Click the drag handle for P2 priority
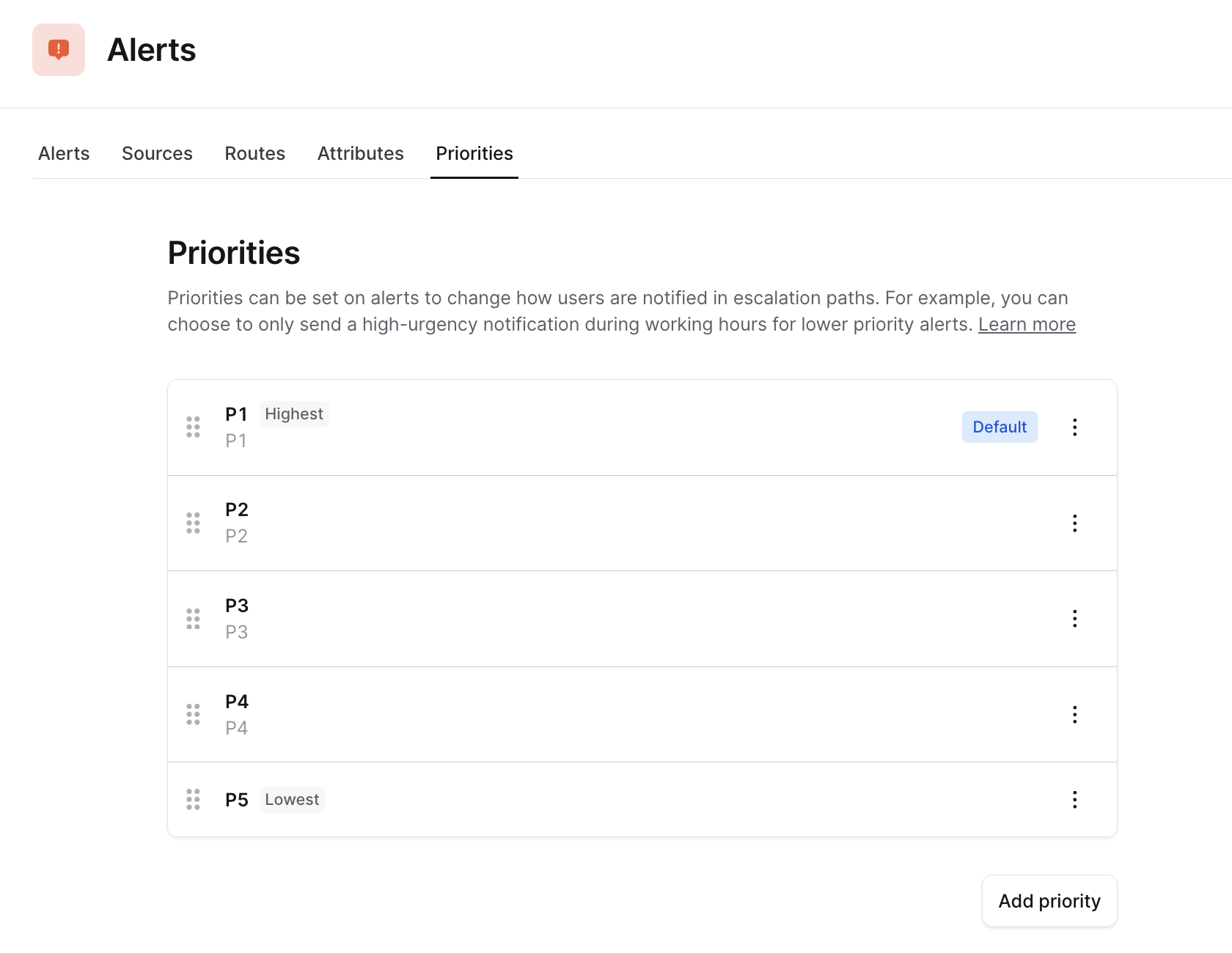The image size is (1232, 953). pyautogui.click(x=193, y=523)
